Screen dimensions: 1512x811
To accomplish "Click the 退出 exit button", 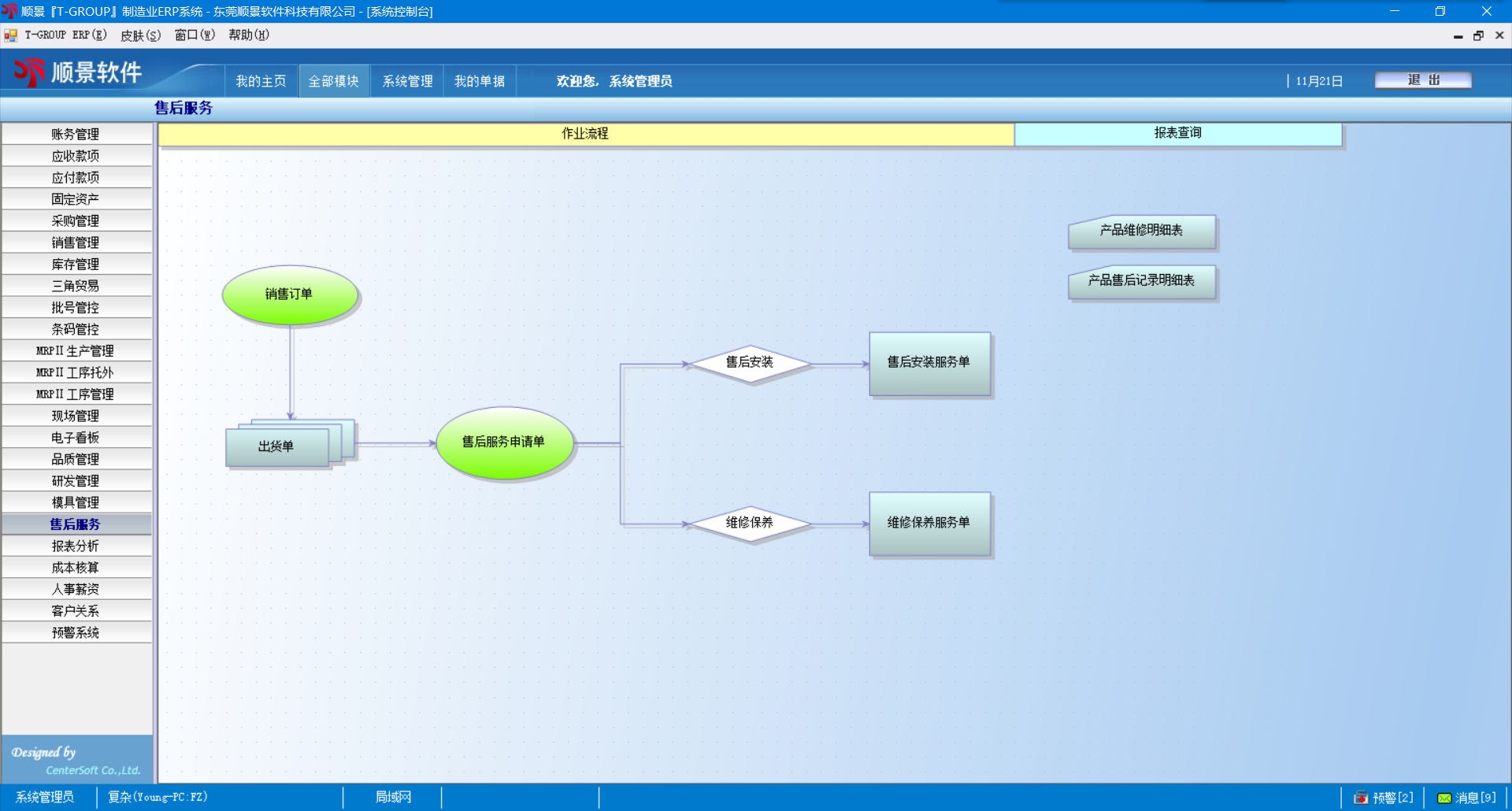I will pyautogui.click(x=1423, y=80).
